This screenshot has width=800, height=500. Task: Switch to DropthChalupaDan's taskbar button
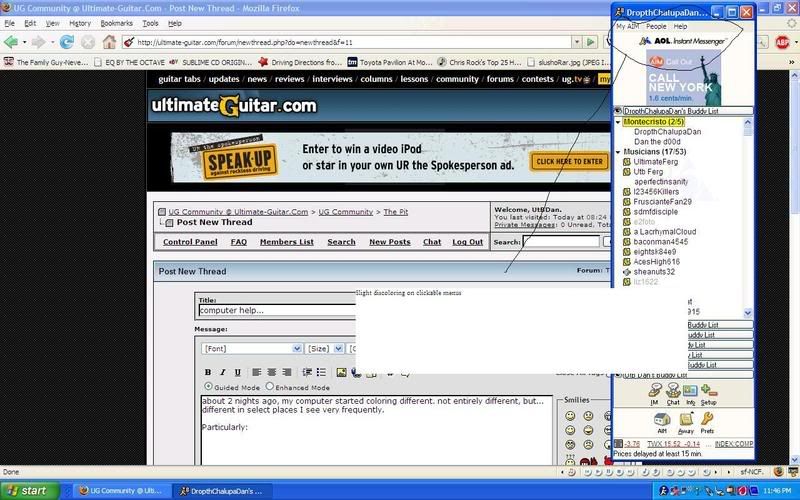point(223,491)
